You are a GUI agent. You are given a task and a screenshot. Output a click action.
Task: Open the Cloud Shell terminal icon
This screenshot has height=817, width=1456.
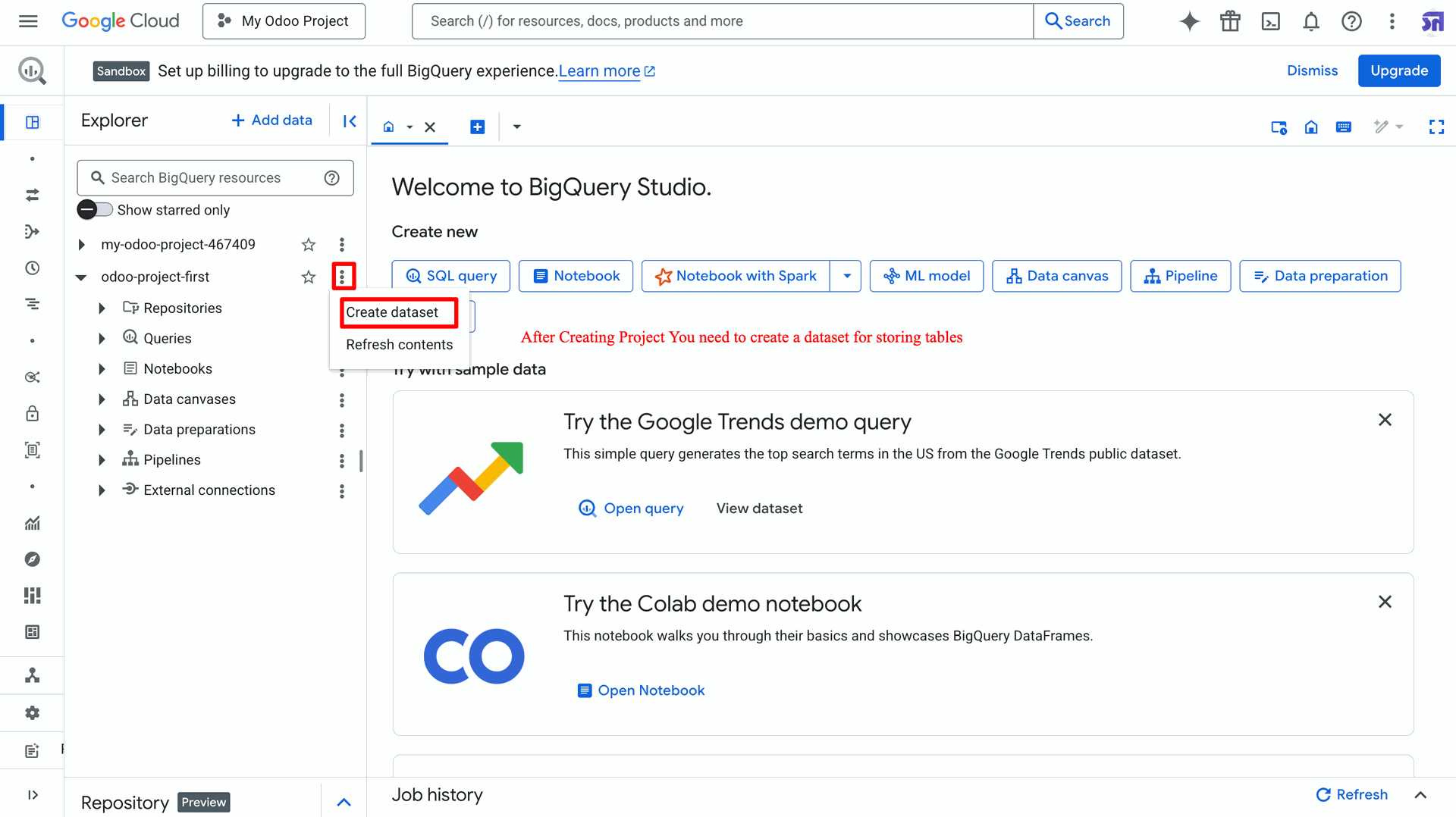click(x=1270, y=21)
